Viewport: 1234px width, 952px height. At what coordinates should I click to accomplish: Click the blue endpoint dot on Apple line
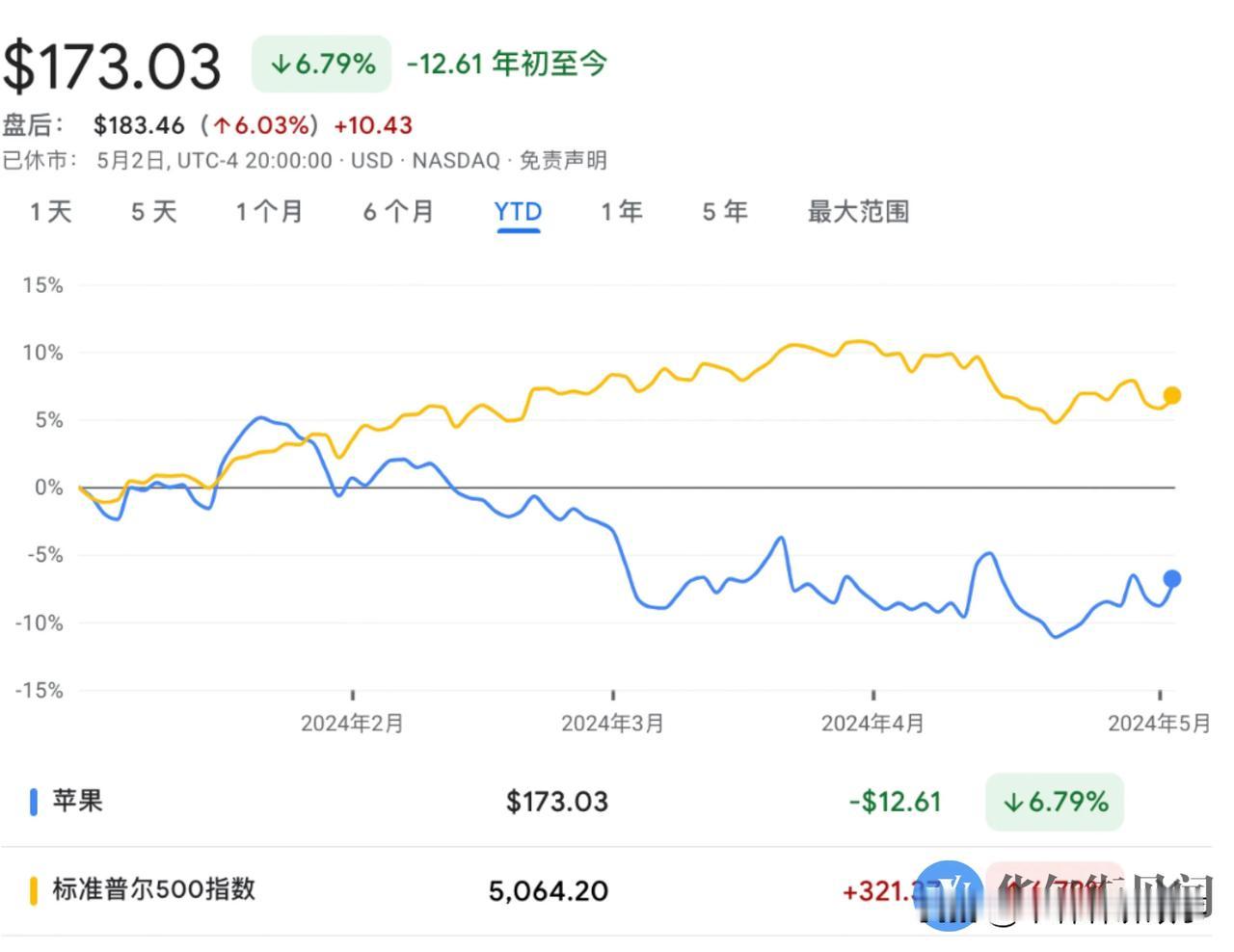pyautogui.click(x=1171, y=579)
